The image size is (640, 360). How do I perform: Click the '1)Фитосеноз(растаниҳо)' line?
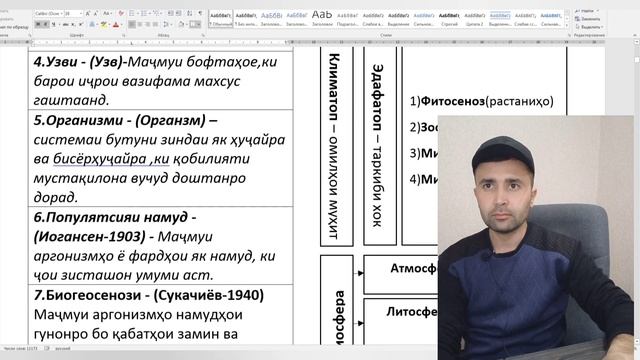(482, 101)
